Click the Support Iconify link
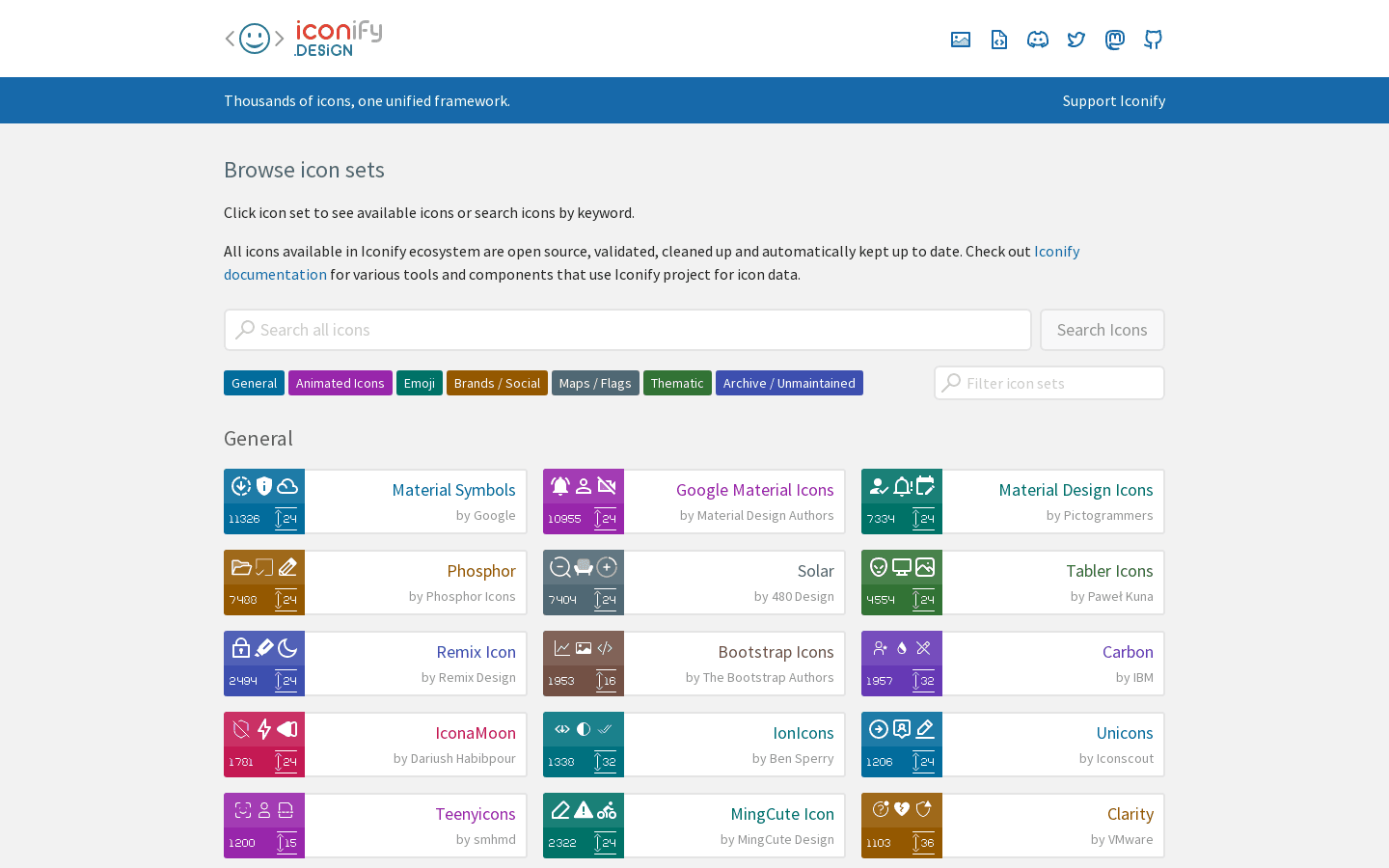 1114,100
